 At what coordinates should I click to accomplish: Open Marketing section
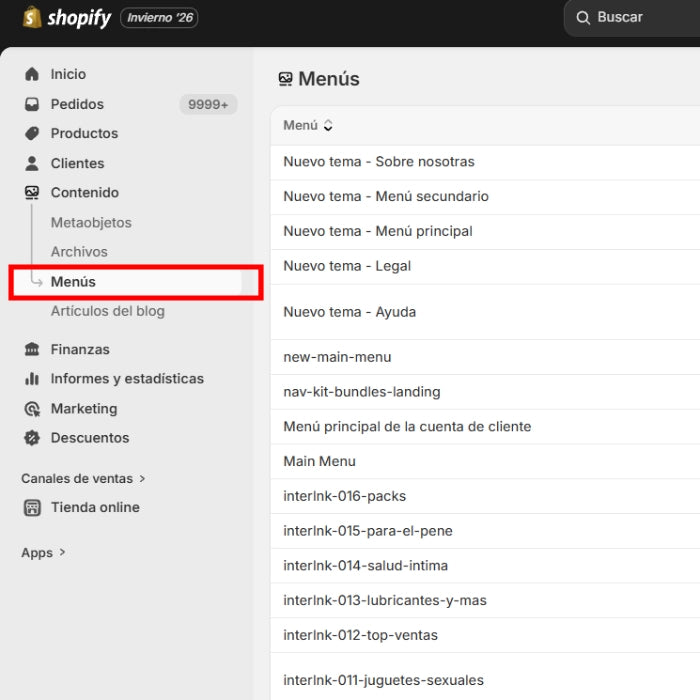coord(84,409)
